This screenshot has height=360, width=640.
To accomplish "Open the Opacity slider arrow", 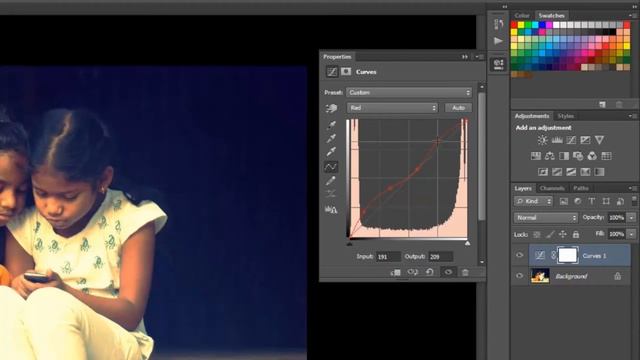I will coord(631,218).
